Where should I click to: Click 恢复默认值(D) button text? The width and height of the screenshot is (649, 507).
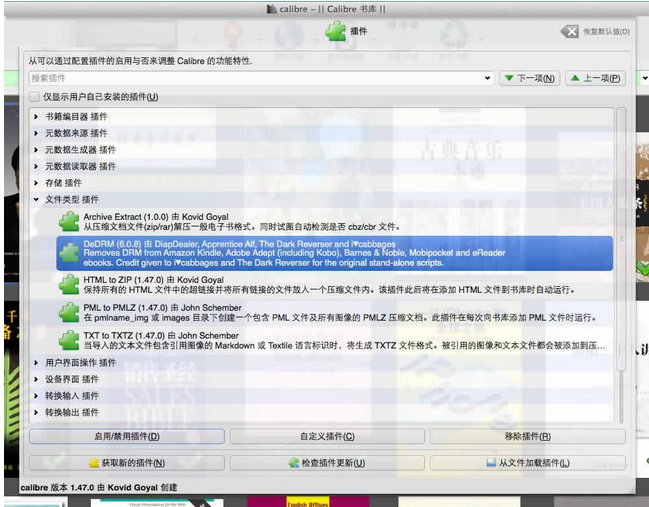(x=606, y=31)
